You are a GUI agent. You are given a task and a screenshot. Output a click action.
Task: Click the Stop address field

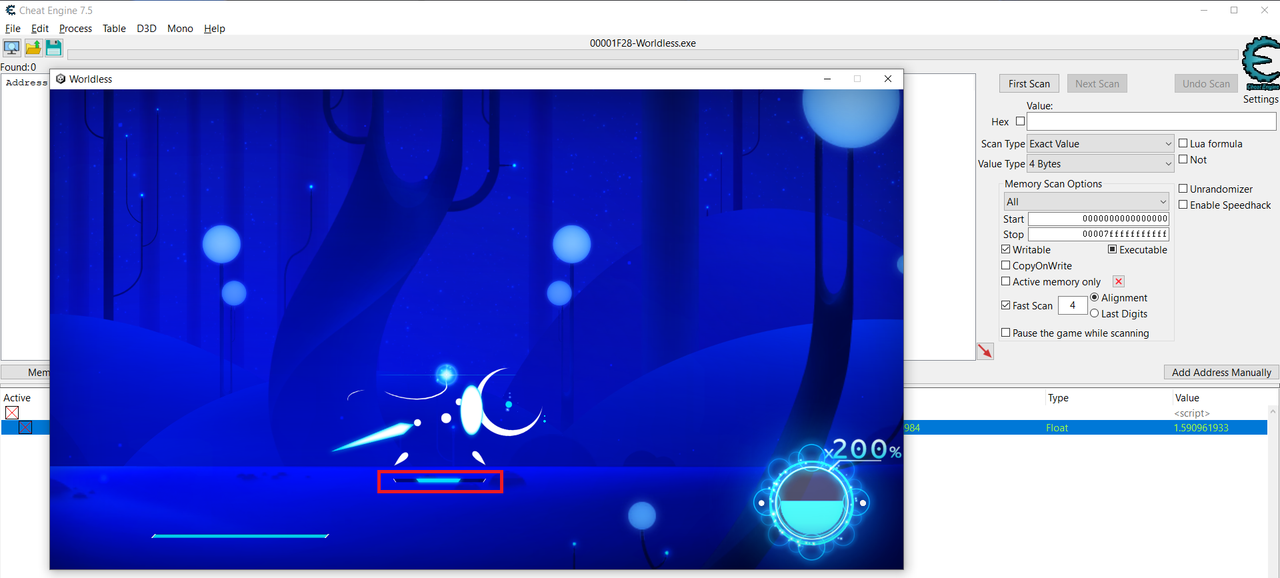pyautogui.click(x=1099, y=235)
